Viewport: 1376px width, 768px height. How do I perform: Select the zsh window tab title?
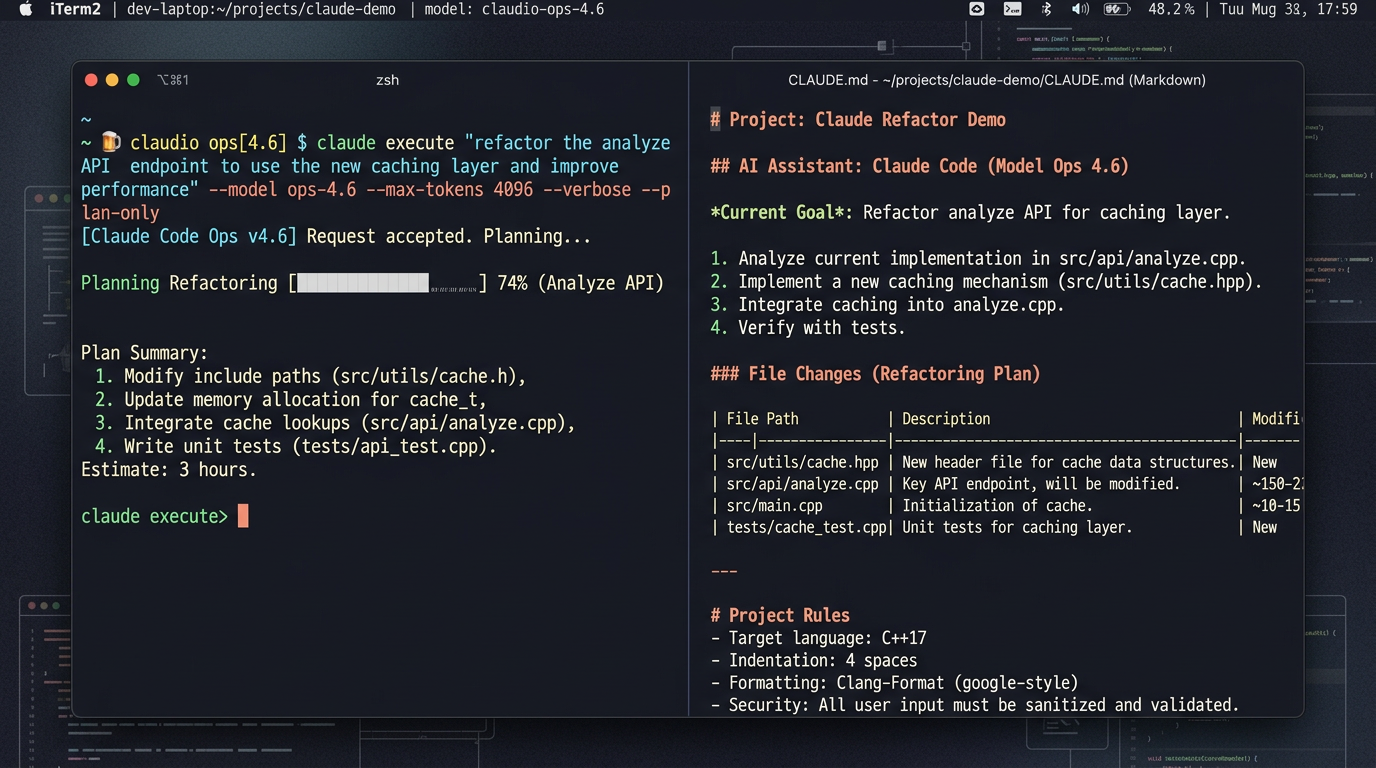click(x=387, y=79)
